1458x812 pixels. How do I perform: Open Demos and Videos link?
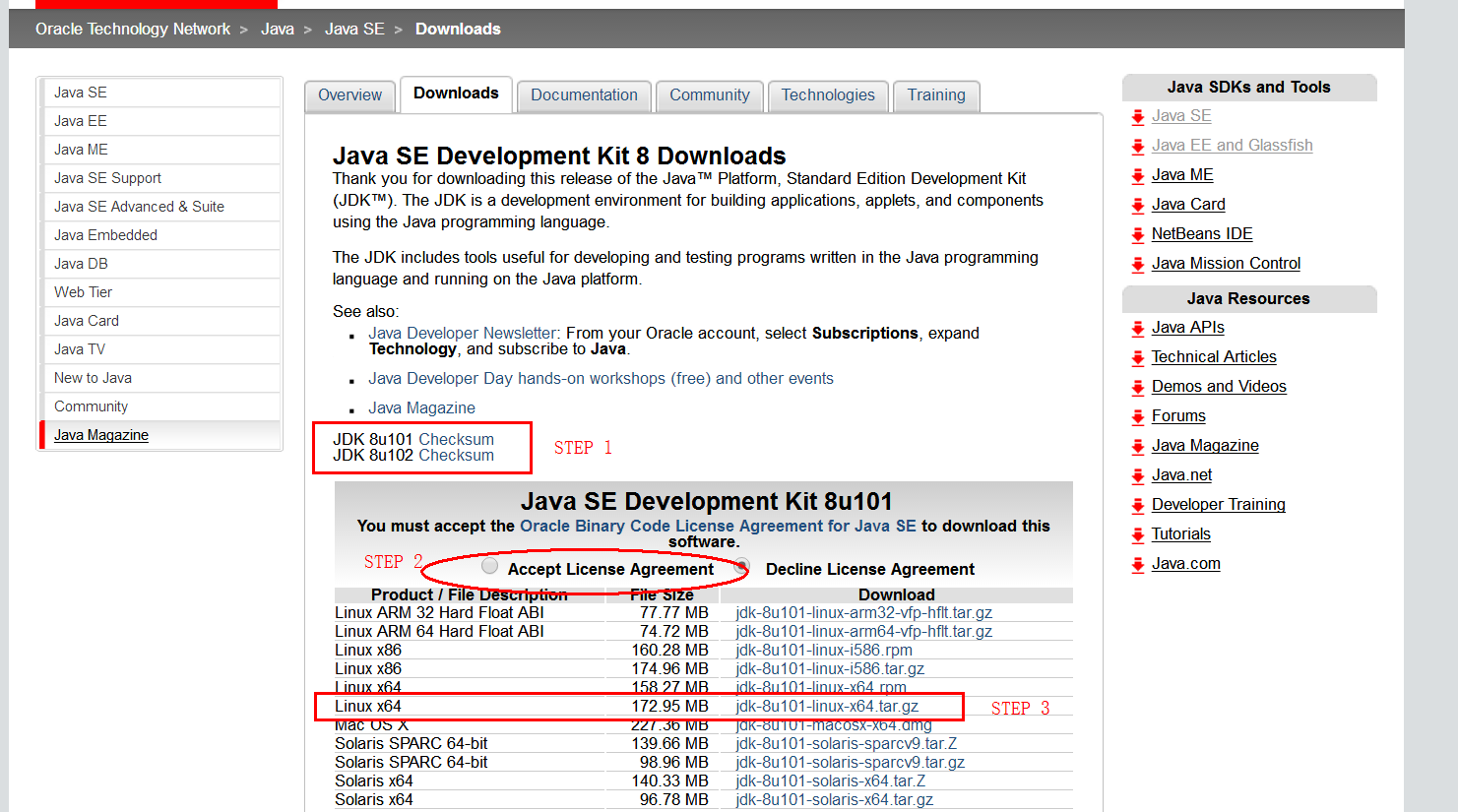(1219, 387)
